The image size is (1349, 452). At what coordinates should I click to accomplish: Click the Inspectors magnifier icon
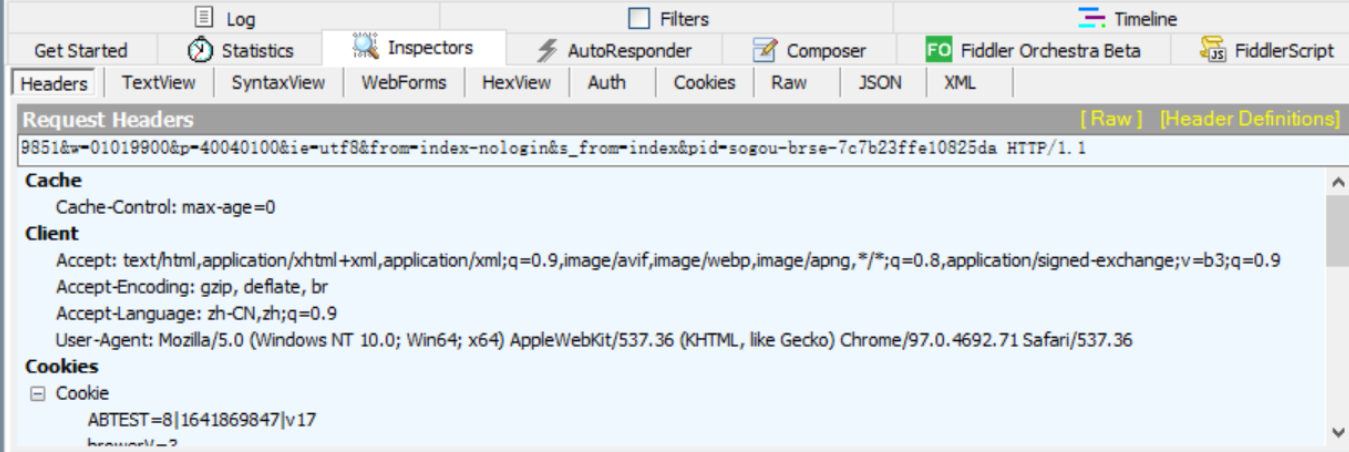point(365,47)
